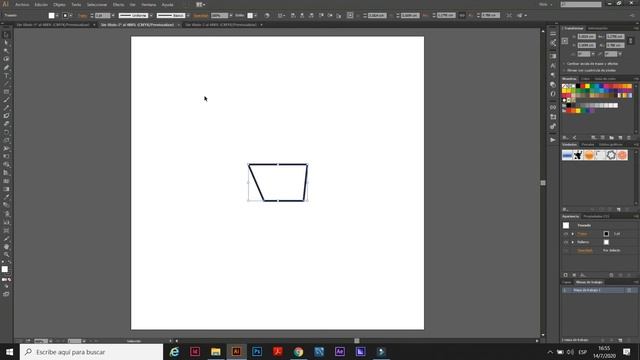
Task: Open fx effects menu in Apariencia panel
Action: click(583, 275)
